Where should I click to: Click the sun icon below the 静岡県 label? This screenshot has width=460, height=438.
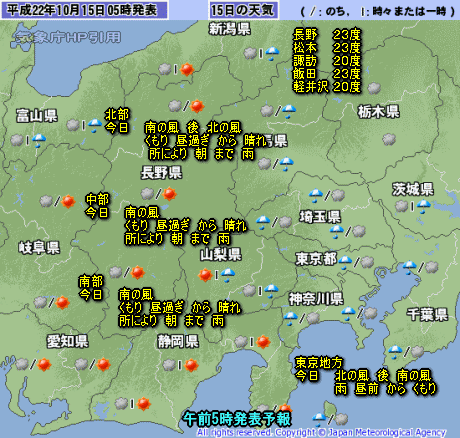pyautogui.click(x=191, y=365)
